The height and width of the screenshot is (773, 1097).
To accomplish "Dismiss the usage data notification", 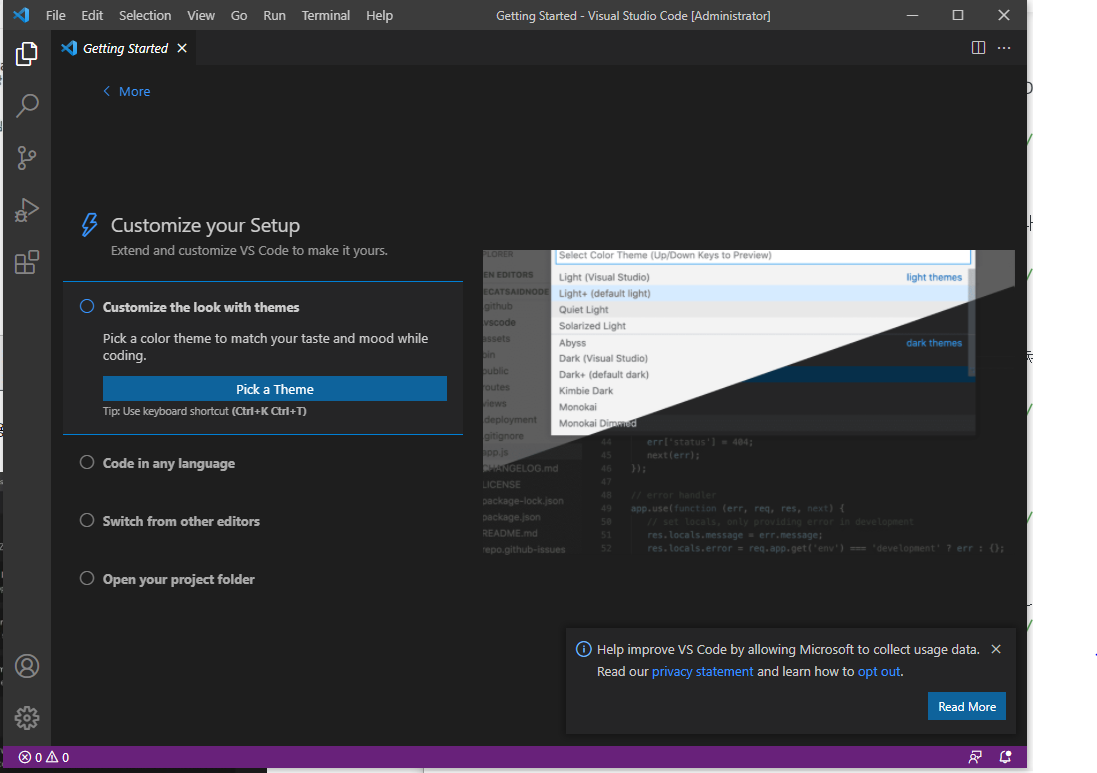I will click(x=996, y=649).
